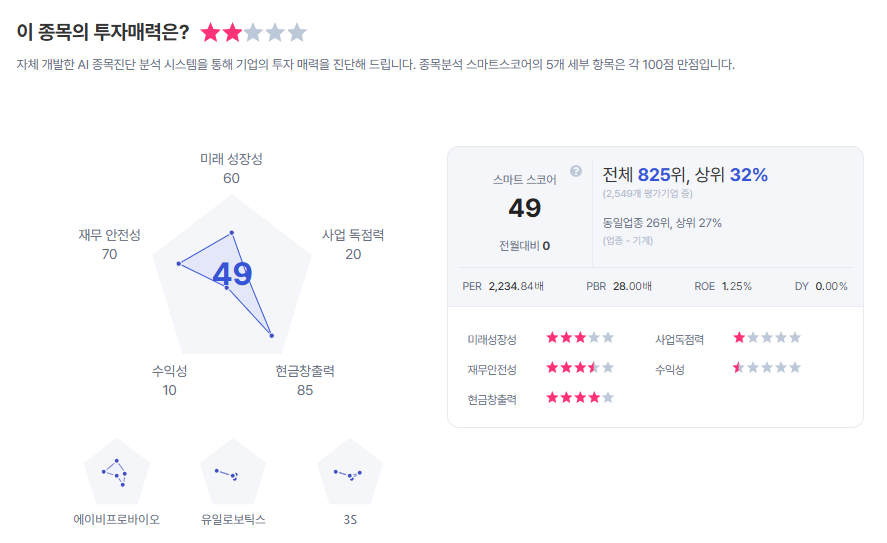Image resolution: width=887 pixels, height=543 pixels.
Task: Select the 미래 성장성 axis label on chart
Action: 231,160
